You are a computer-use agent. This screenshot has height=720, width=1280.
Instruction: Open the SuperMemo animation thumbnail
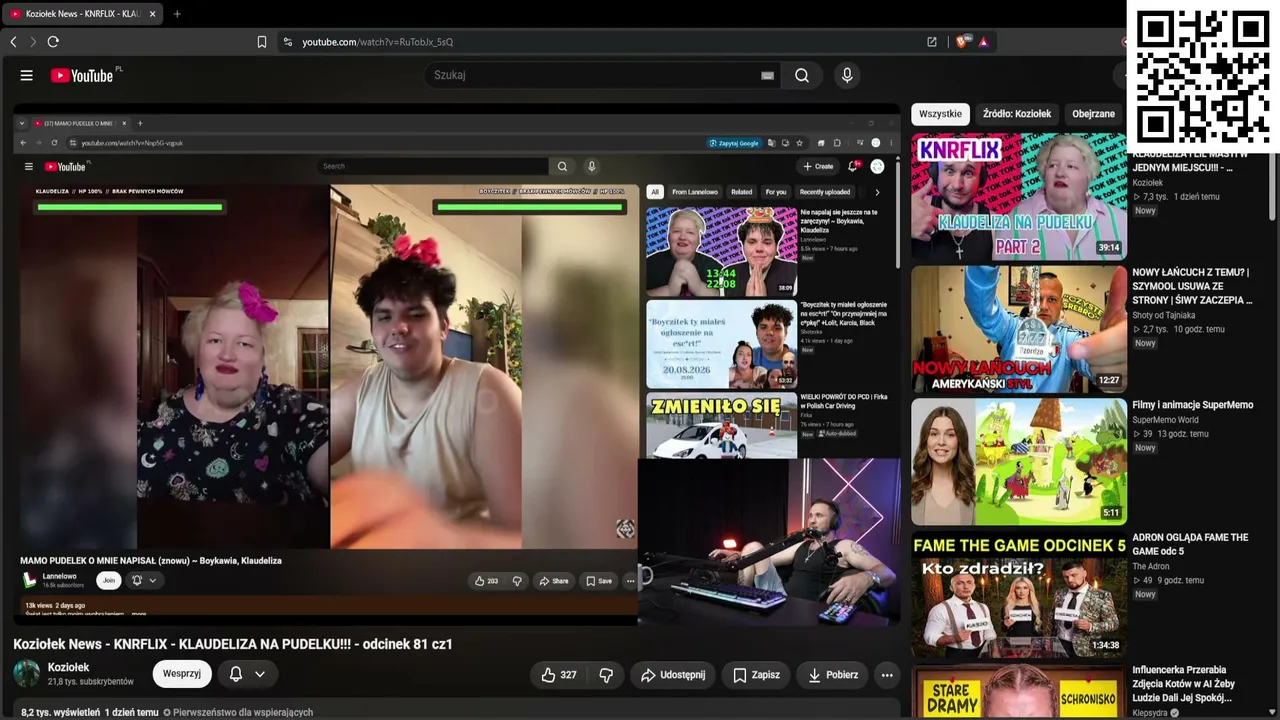pos(1019,462)
